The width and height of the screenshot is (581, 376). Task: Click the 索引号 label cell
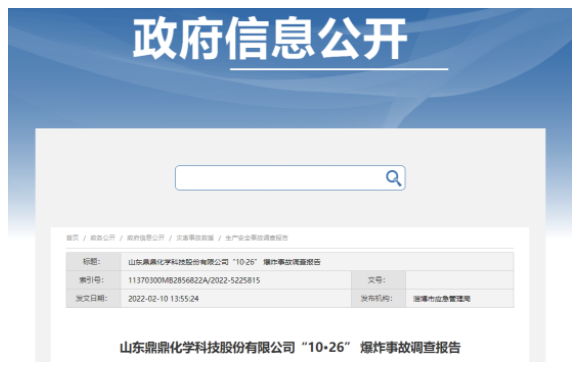(93, 280)
